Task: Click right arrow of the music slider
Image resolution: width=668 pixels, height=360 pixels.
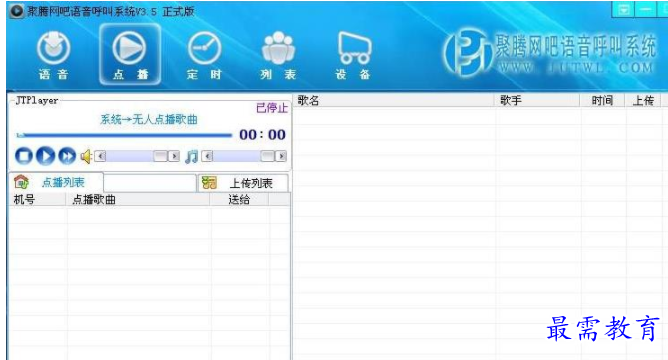Action: point(281,156)
